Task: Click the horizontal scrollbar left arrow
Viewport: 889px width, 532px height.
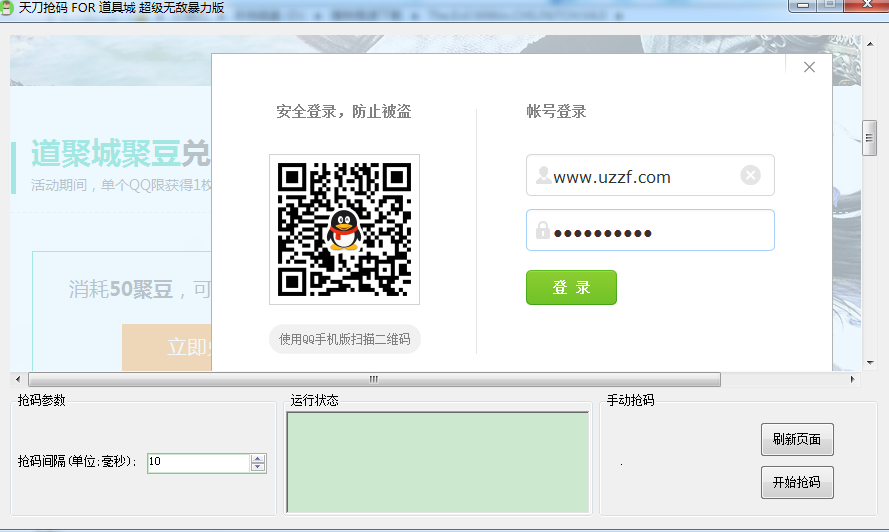Action: pos(18,379)
